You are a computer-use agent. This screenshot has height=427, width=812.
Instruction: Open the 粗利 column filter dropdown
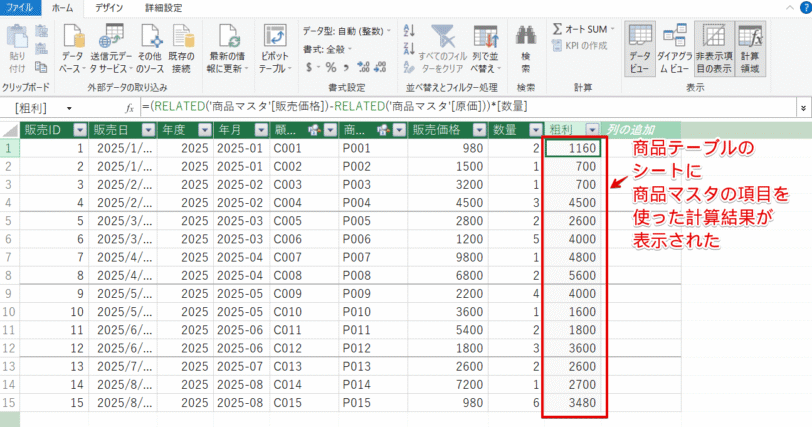tap(592, 130)
